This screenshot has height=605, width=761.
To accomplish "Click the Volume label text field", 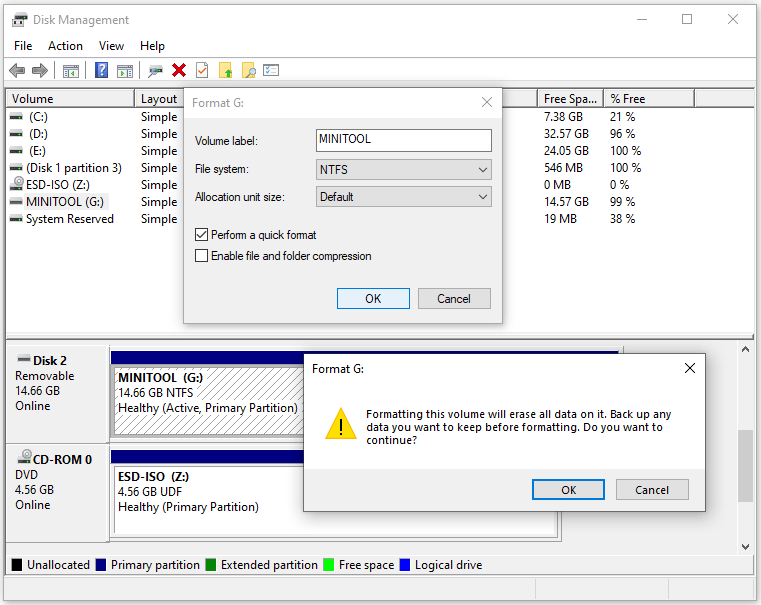I will [403, 140].
